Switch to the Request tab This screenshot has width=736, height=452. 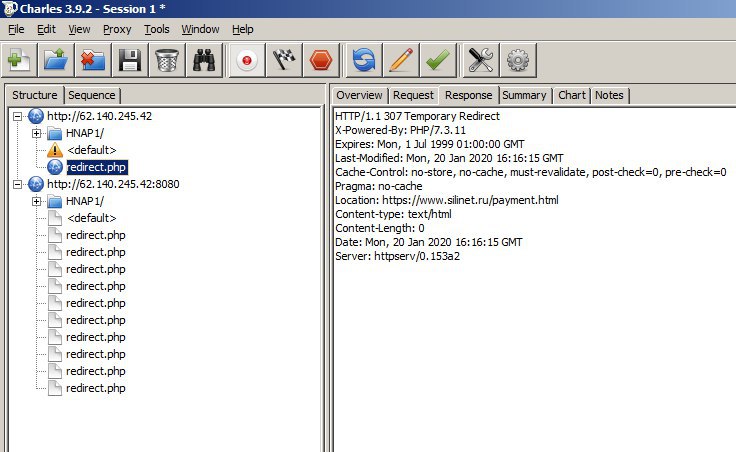pos(413,95)
